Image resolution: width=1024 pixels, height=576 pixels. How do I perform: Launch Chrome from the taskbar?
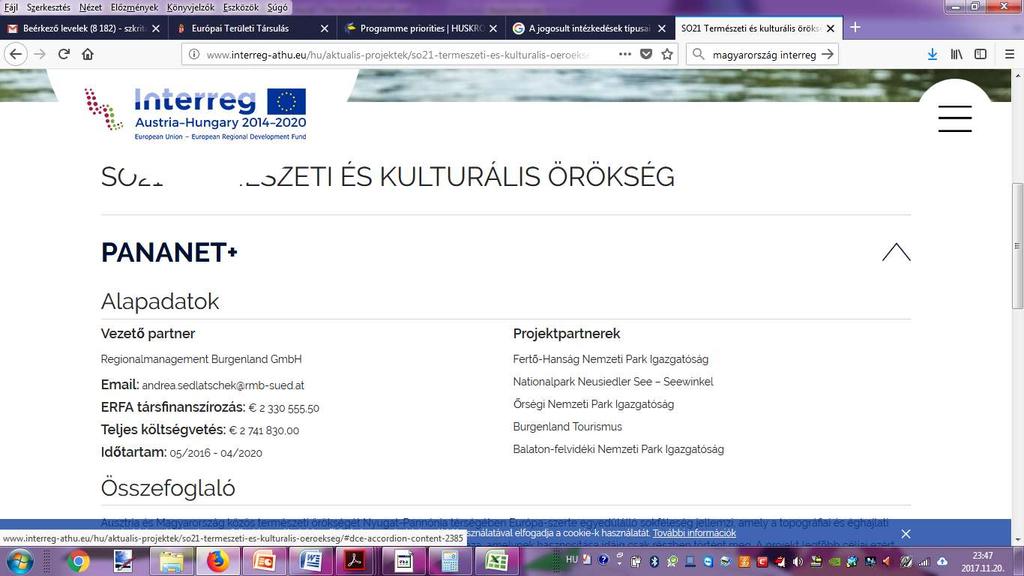point(78,561)
